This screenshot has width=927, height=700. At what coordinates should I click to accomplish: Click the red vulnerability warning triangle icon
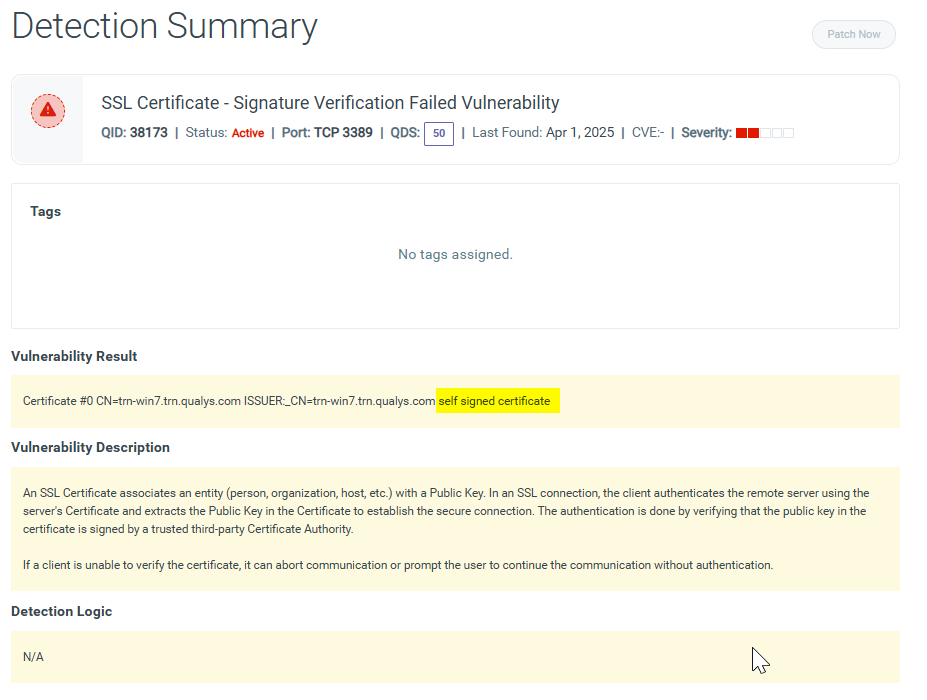tap(48, 110)
